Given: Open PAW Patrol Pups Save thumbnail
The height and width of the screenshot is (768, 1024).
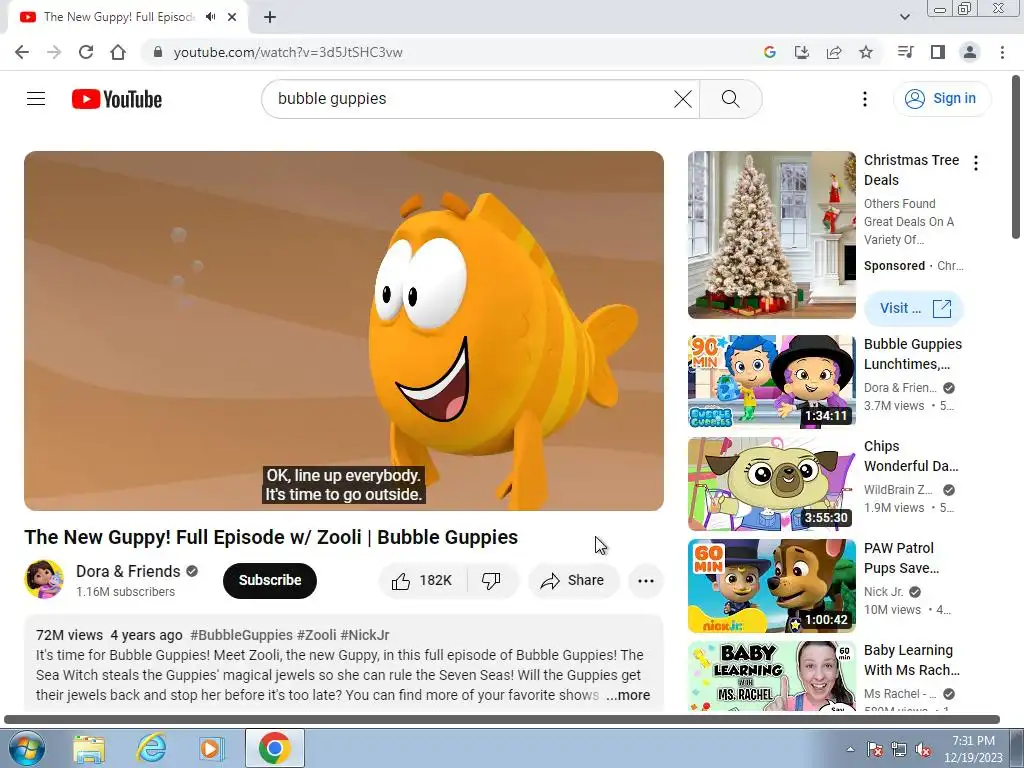Looking at the screenshot, I should pyautogui.click(x=771, y=586).
